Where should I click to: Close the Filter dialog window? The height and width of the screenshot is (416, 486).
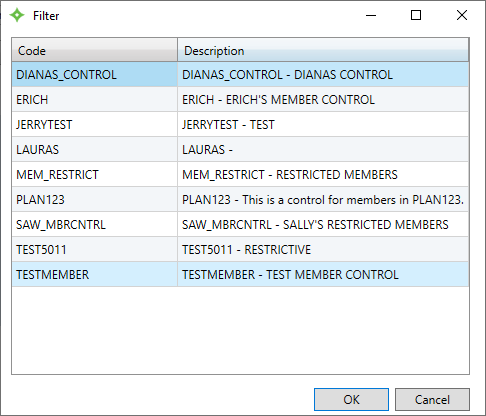point(462,15)
